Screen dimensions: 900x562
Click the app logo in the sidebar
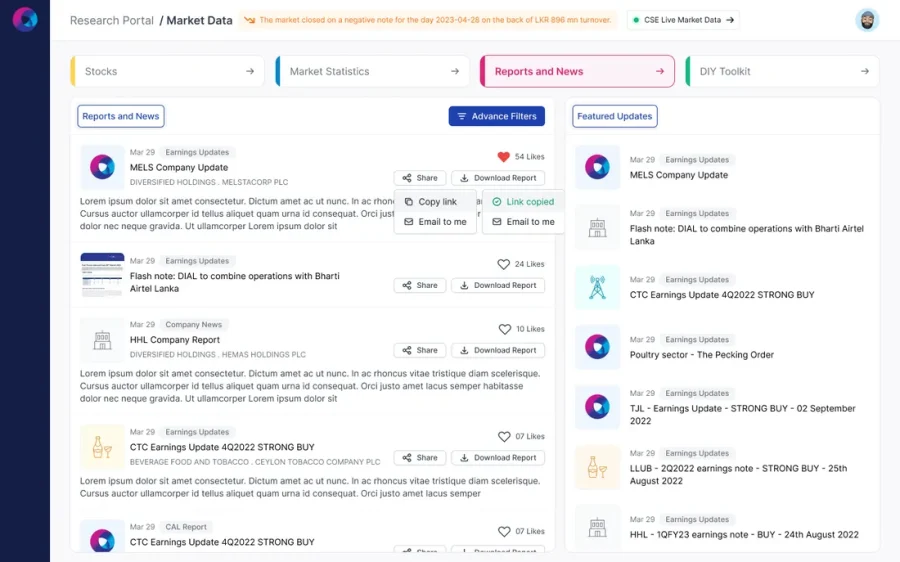point(25,20)
